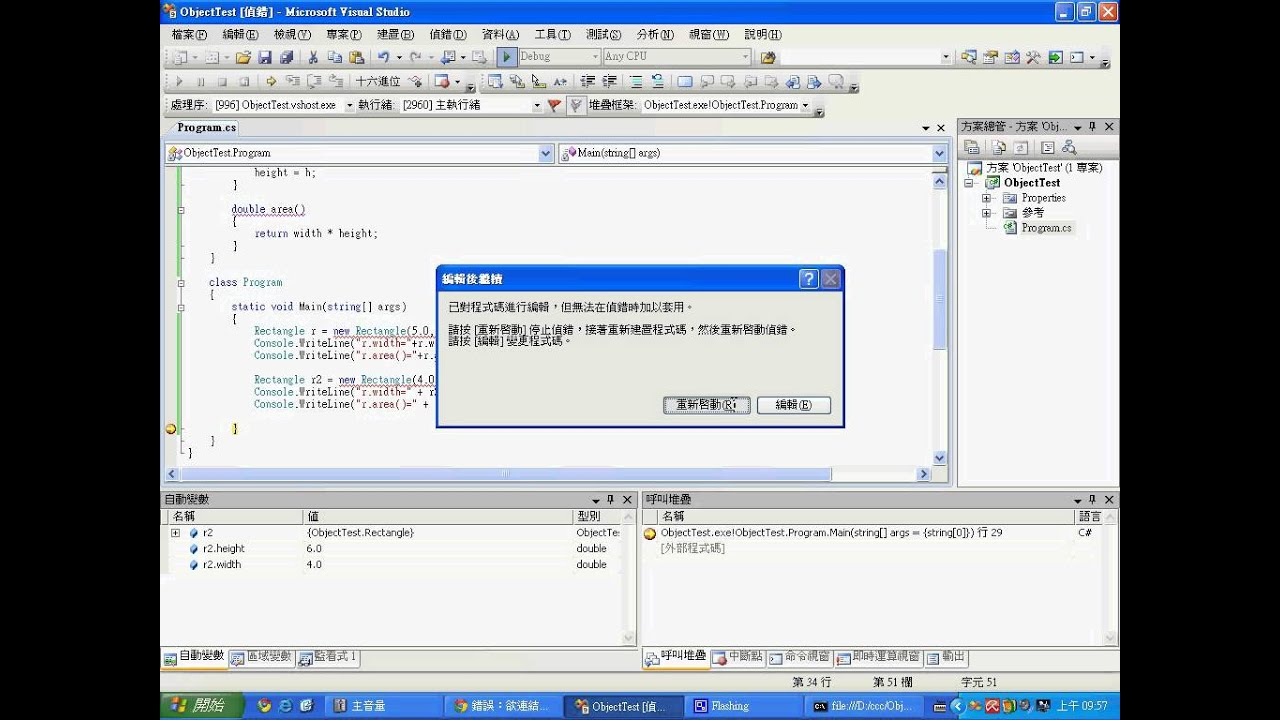Open the Main(string[] args) member dropdown

(939, 153)
